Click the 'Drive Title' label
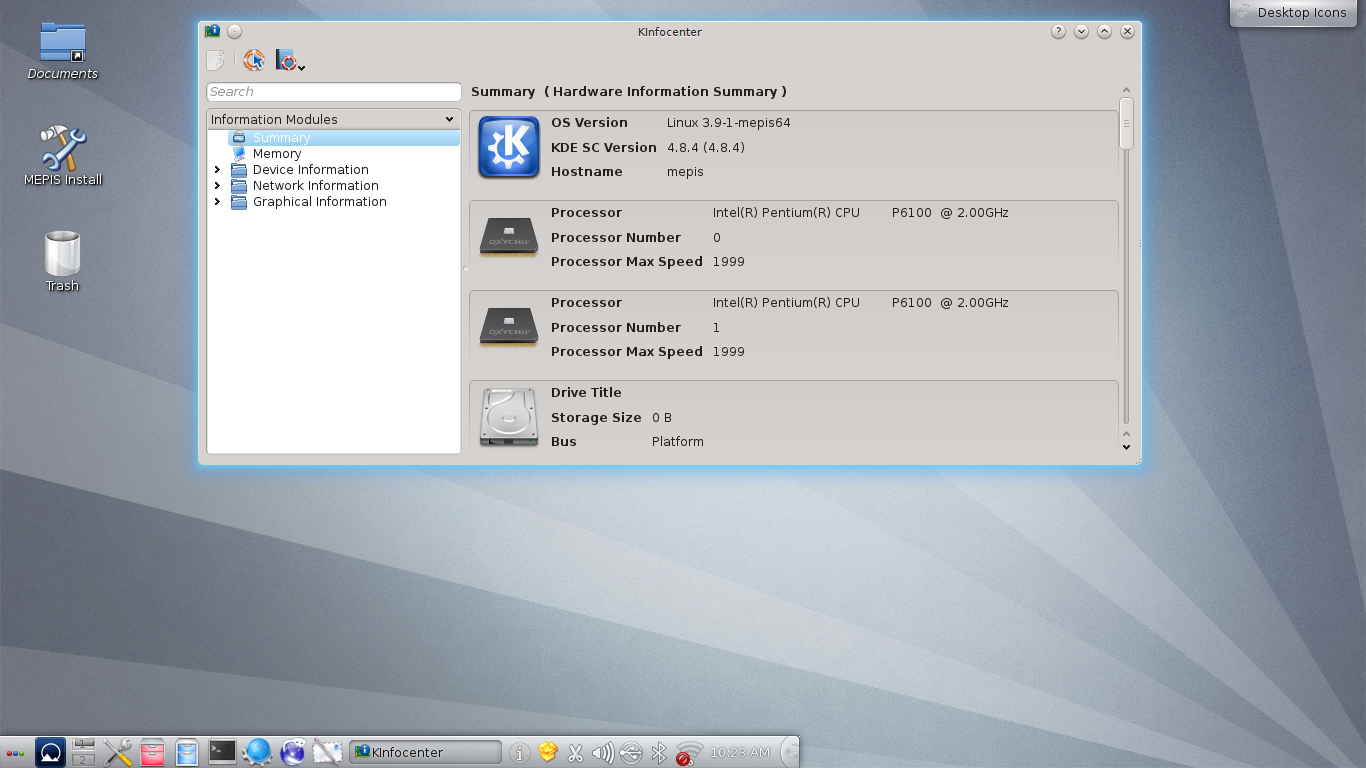 (x=586, y=393)
